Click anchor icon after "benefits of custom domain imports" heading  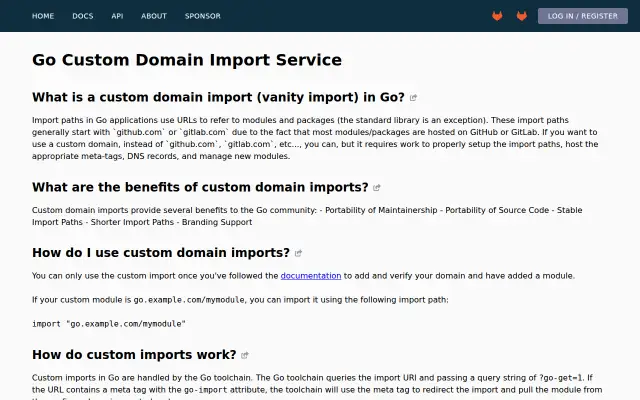(x=376, y=188)
